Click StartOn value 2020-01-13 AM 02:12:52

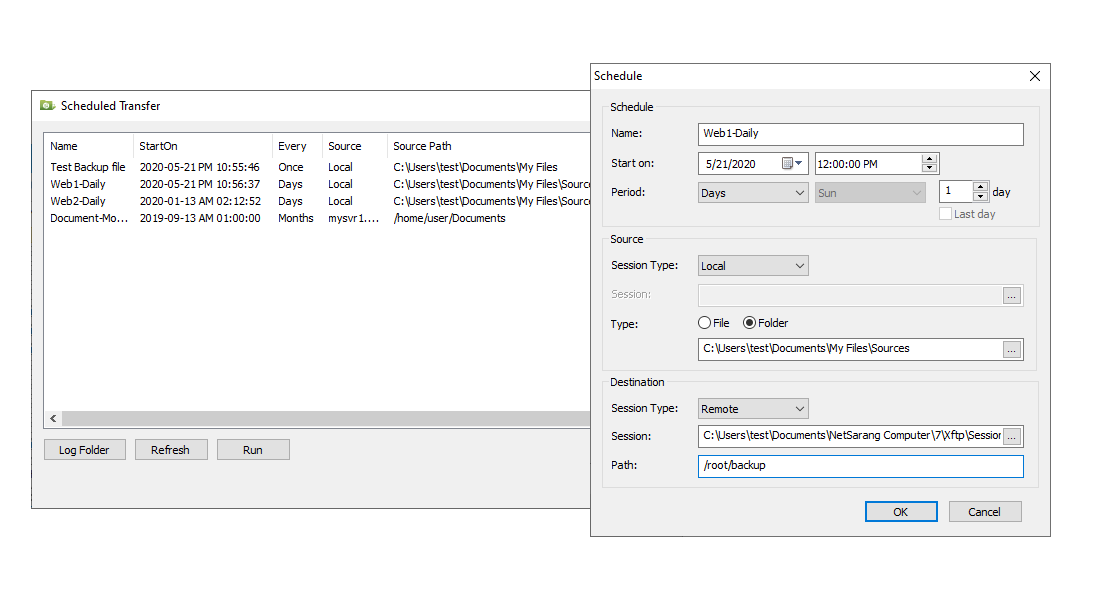coord(200,201)
